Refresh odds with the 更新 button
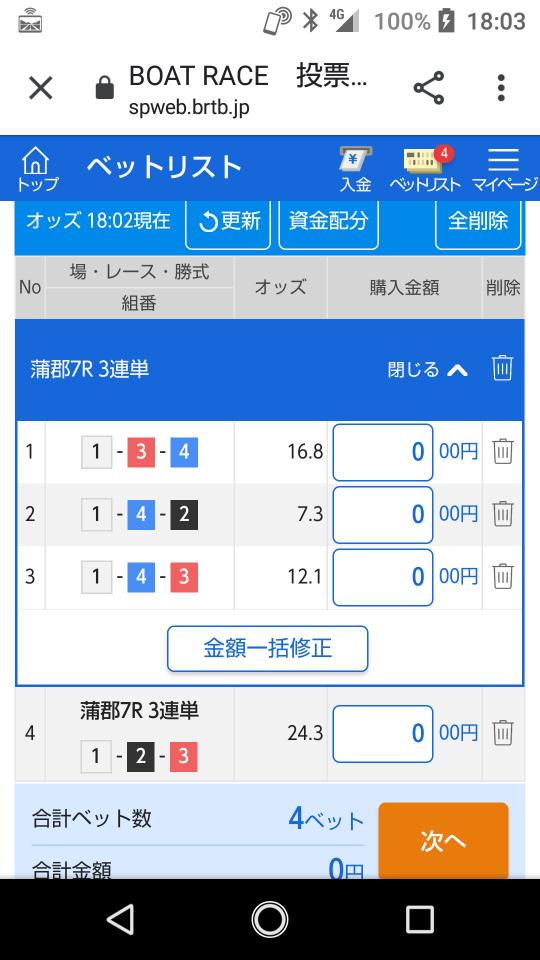Image resolution: width=540 pixels, height=960 pixels. [228, 221]
